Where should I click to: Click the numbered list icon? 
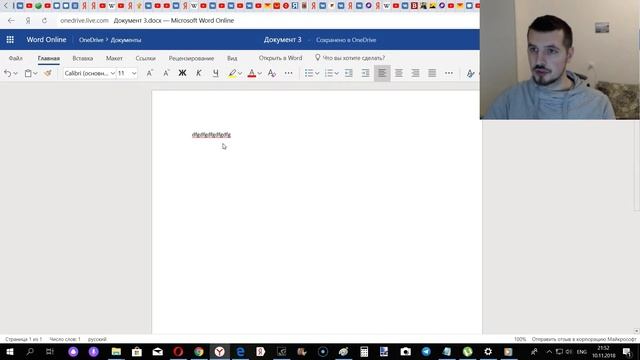(329, 73)
